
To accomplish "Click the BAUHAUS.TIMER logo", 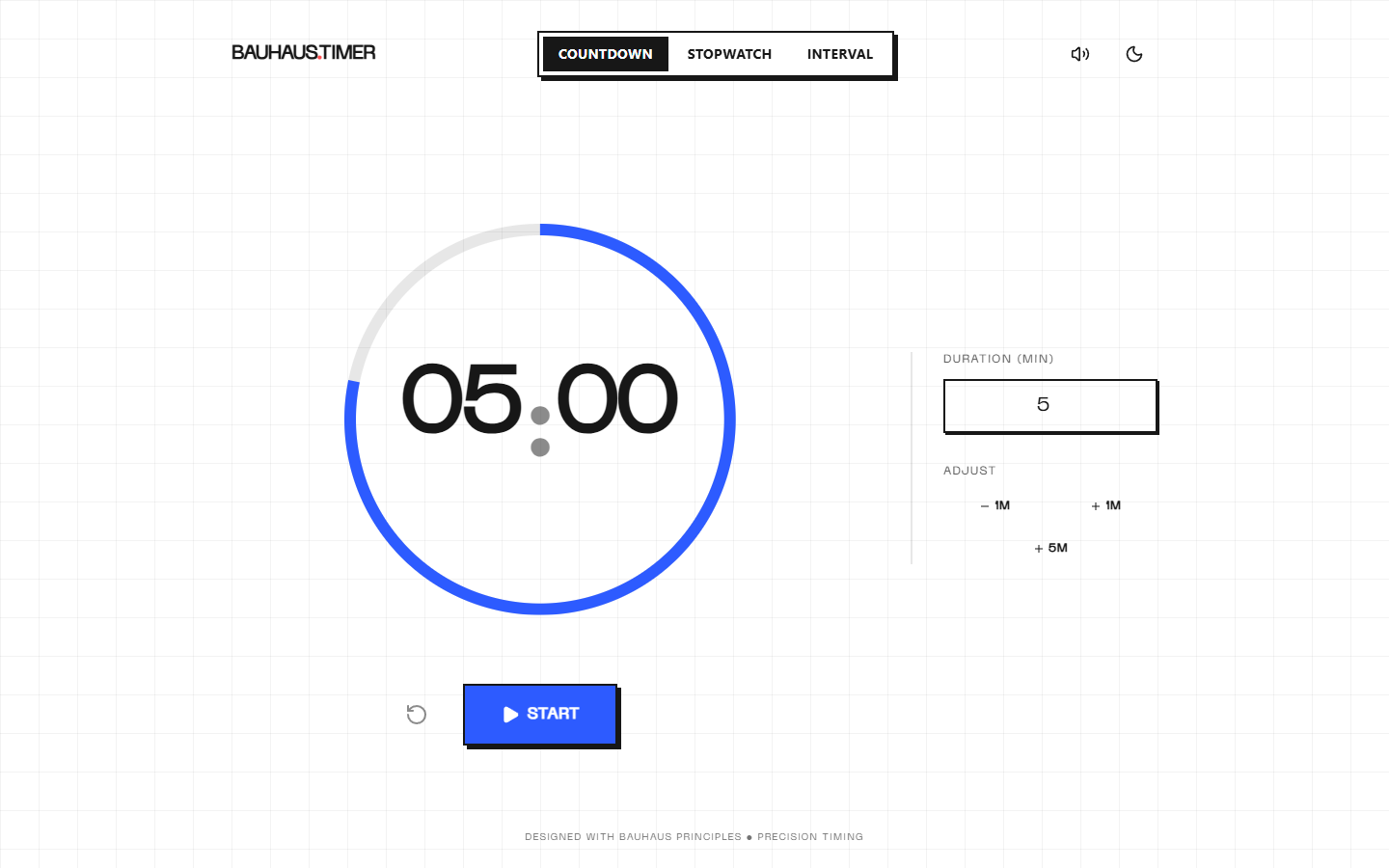I will click(x=303, y=53).
